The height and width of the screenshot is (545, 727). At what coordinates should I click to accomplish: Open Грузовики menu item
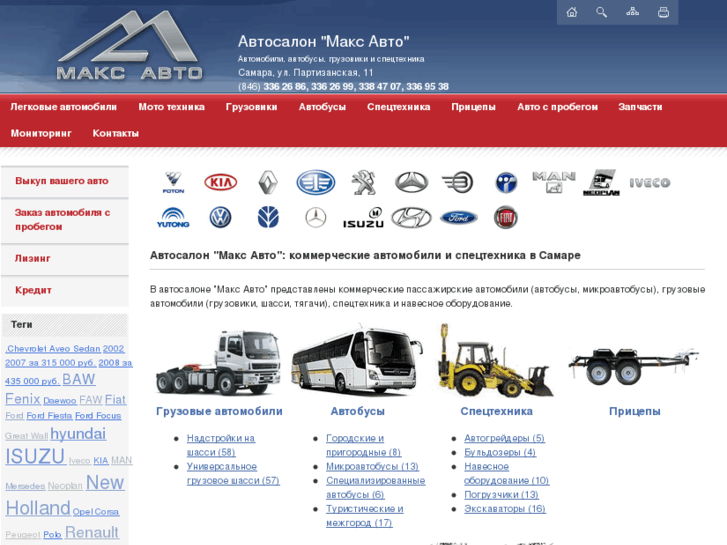pos(251,107)
